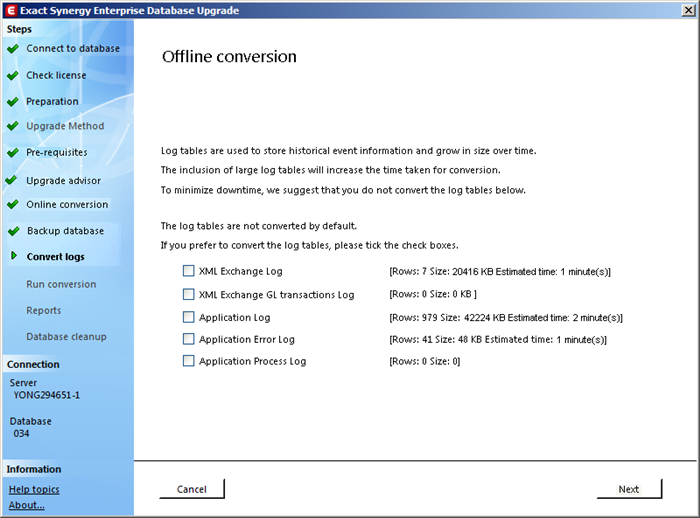Select the Online conversion step
The height and width of the screenshot is (518, 700).
(x=67, y=205)
